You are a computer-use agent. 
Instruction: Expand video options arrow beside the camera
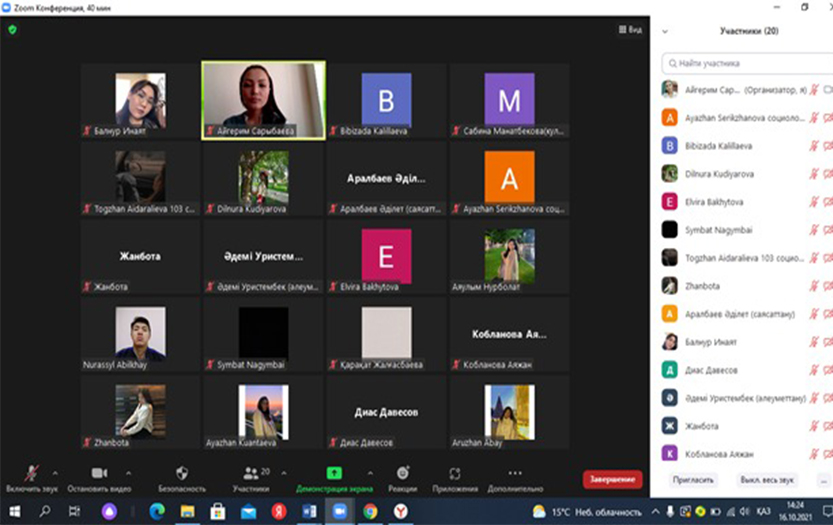click(129, 473)
